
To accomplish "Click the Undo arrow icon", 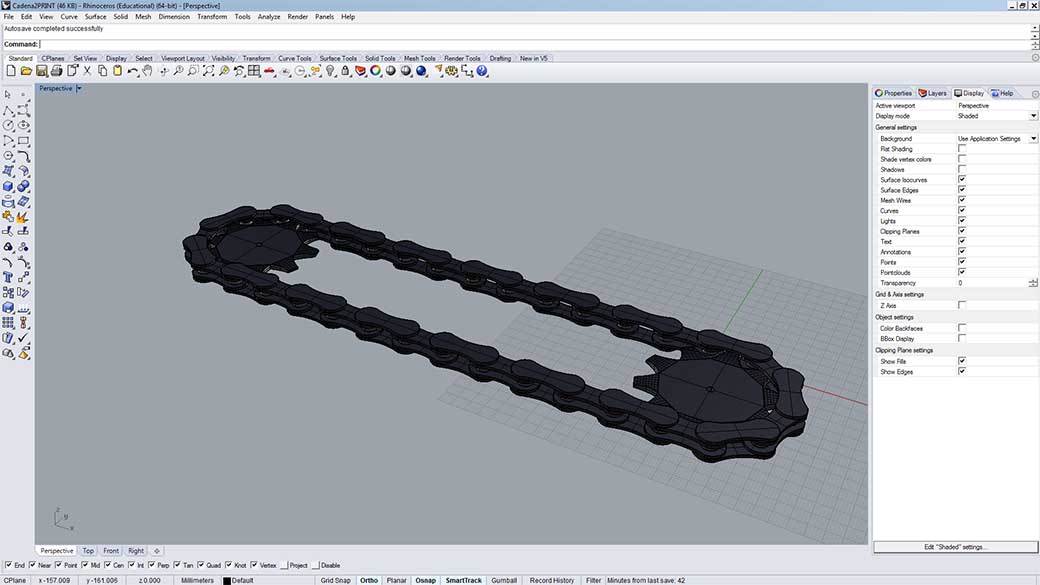I will (x=133, y=71).
